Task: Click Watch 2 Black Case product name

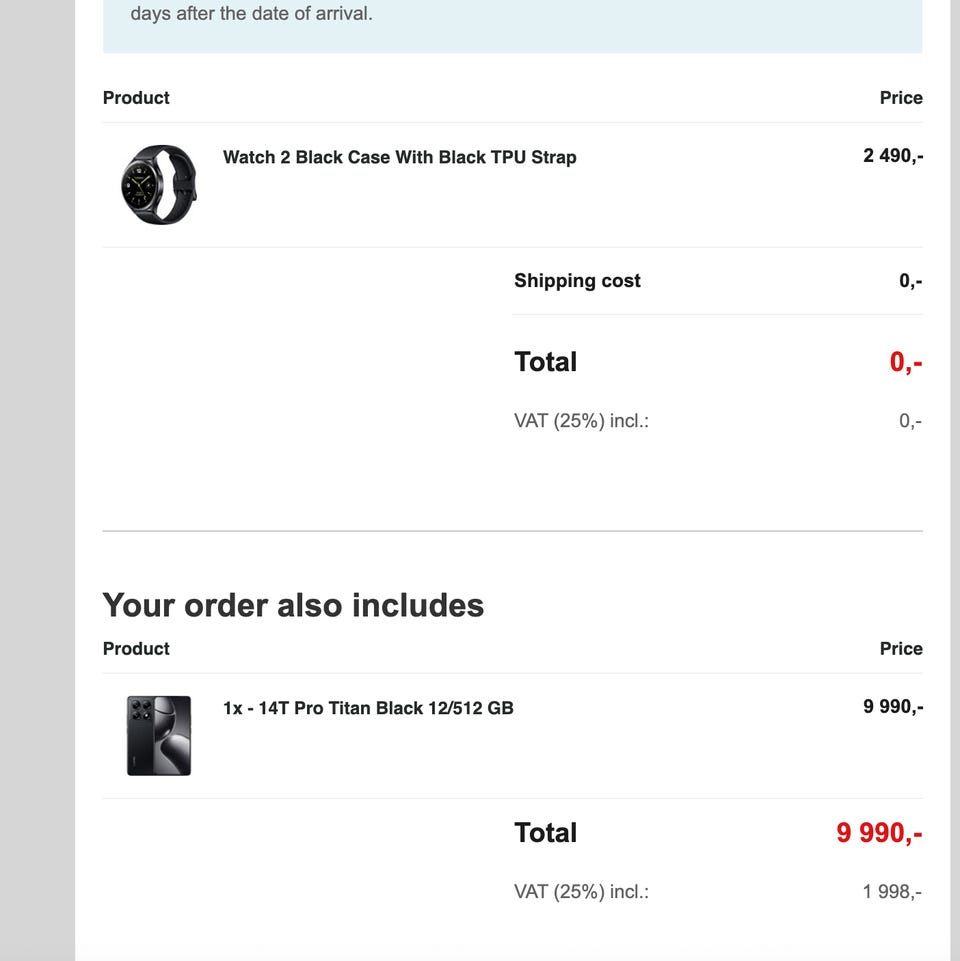Action: tap(399, 157)
